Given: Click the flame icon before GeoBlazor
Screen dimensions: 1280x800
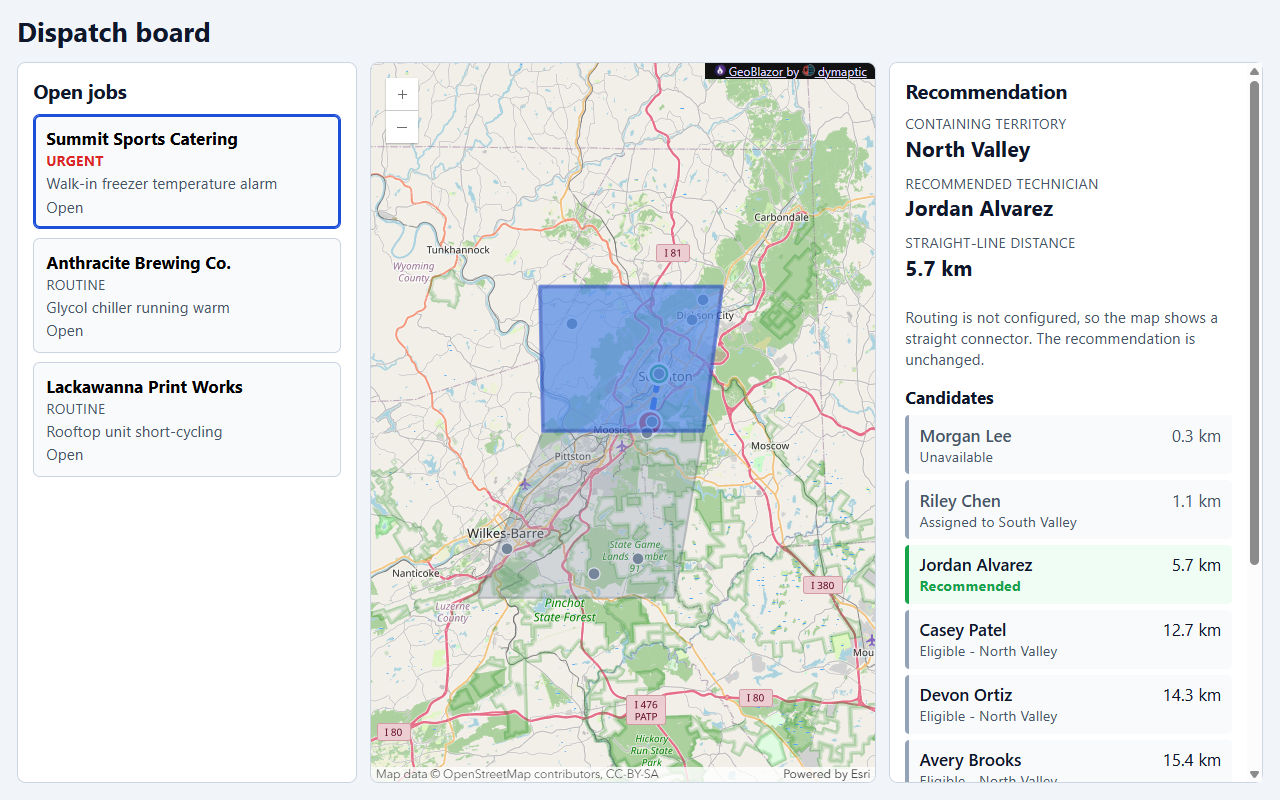Looking at the screenshot, I should pos(719,72).
